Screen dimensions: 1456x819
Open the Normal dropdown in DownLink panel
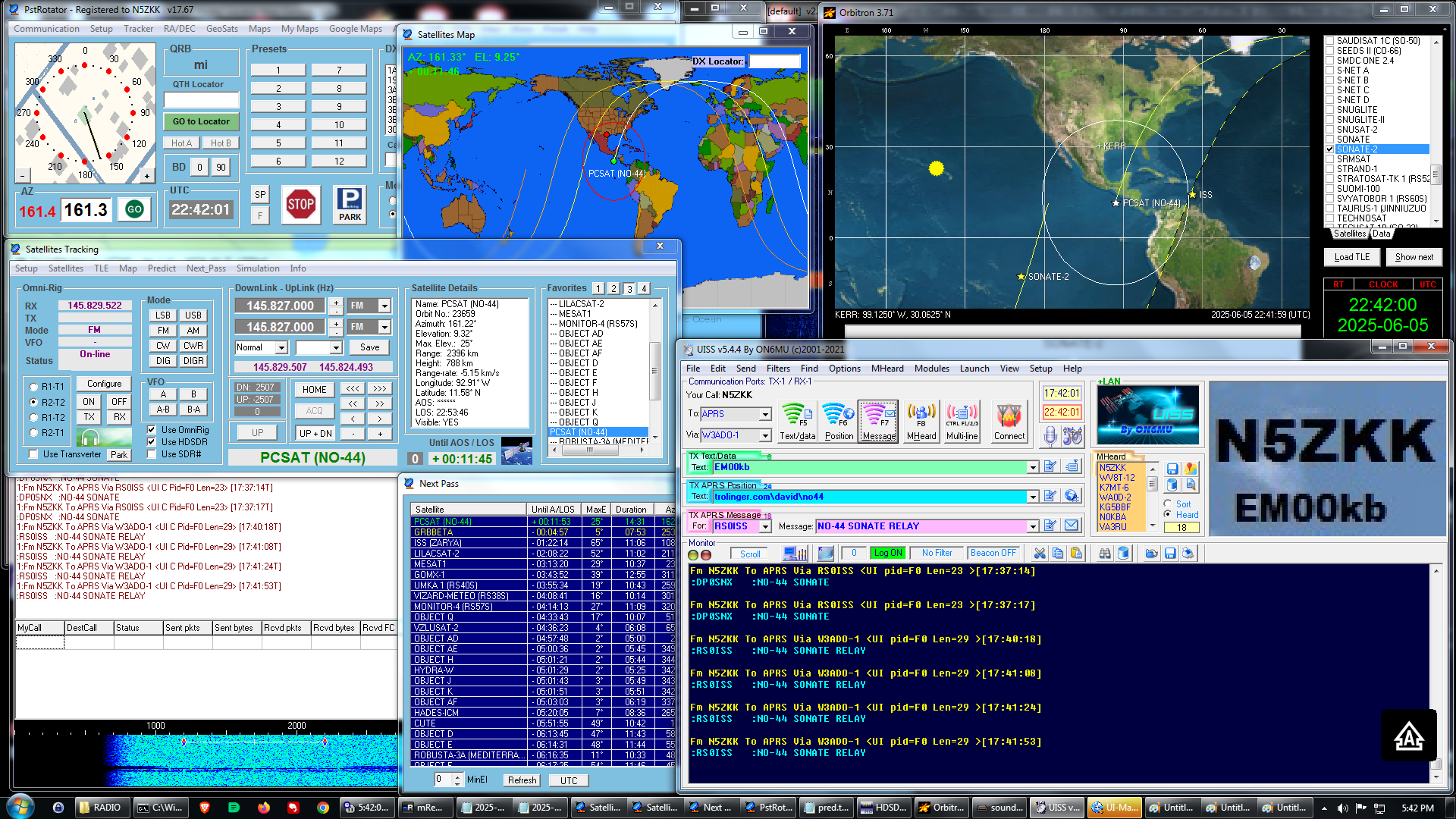(x=281, y=347)
